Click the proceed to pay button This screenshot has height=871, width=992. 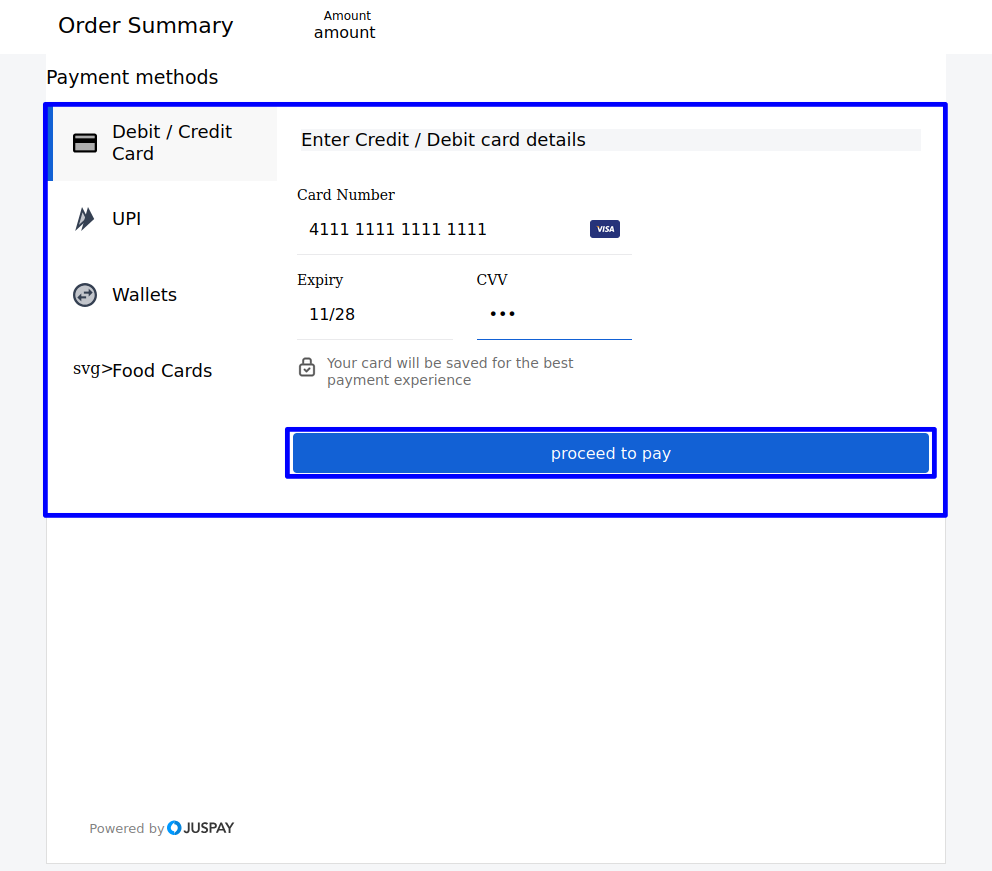coord(611,454)
